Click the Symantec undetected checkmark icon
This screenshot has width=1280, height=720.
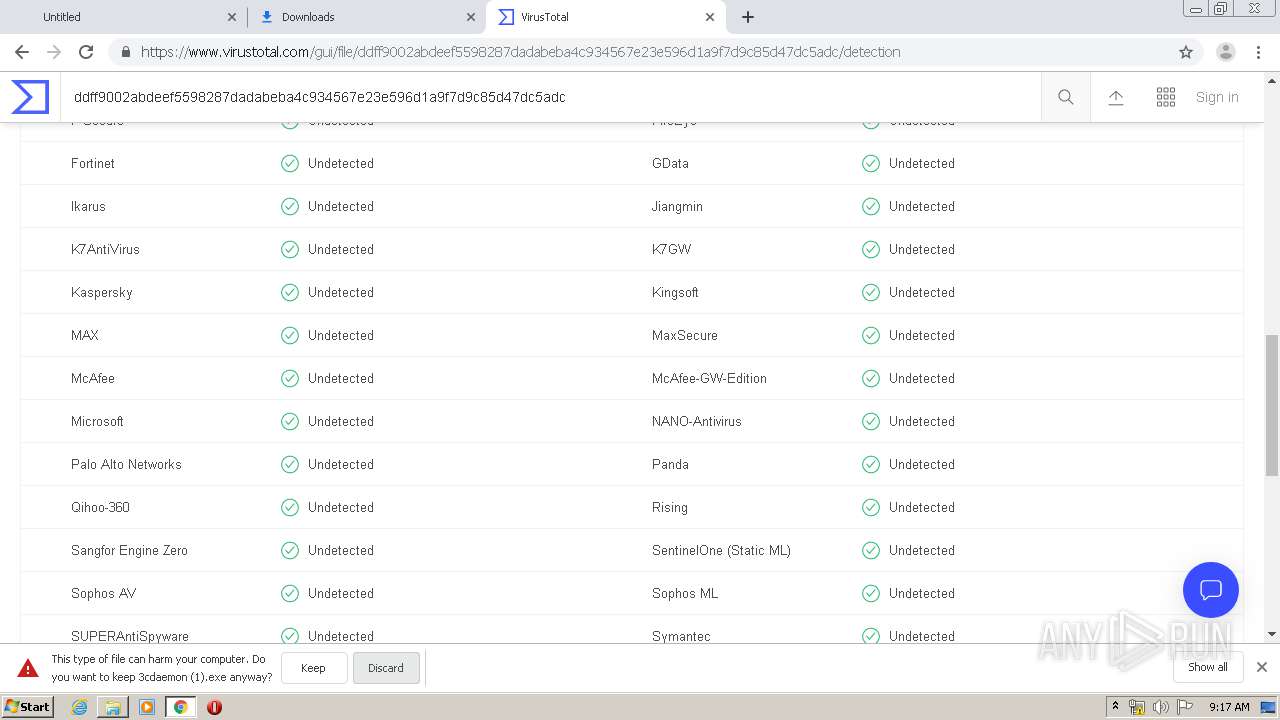tap(871, 636)
